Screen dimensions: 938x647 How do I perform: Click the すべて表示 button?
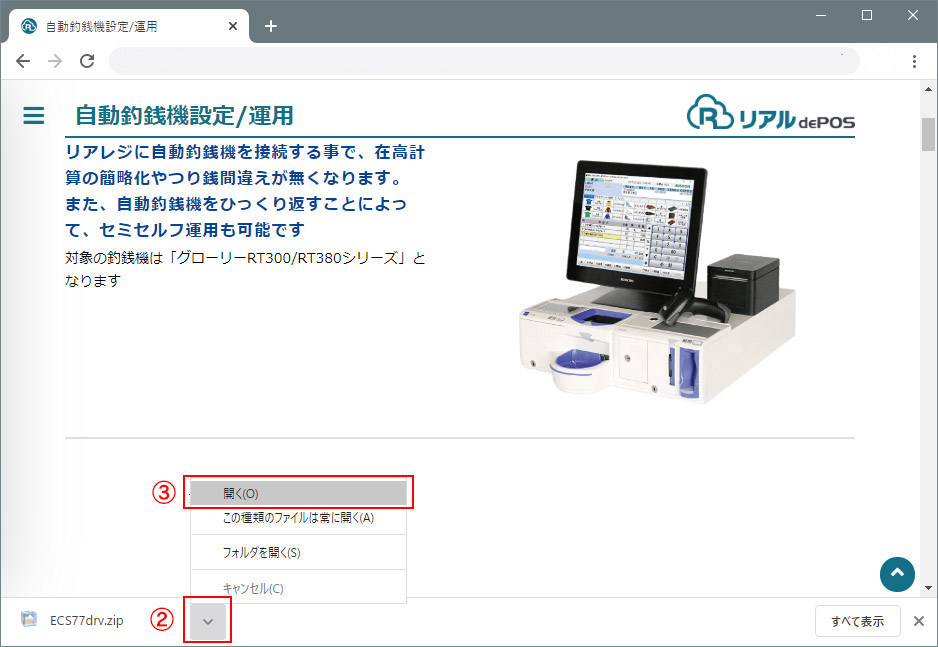click(x=857, y=621)
